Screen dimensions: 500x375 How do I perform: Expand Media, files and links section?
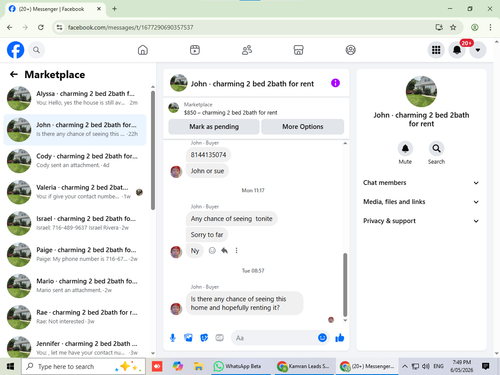click(x=421, y=202)
